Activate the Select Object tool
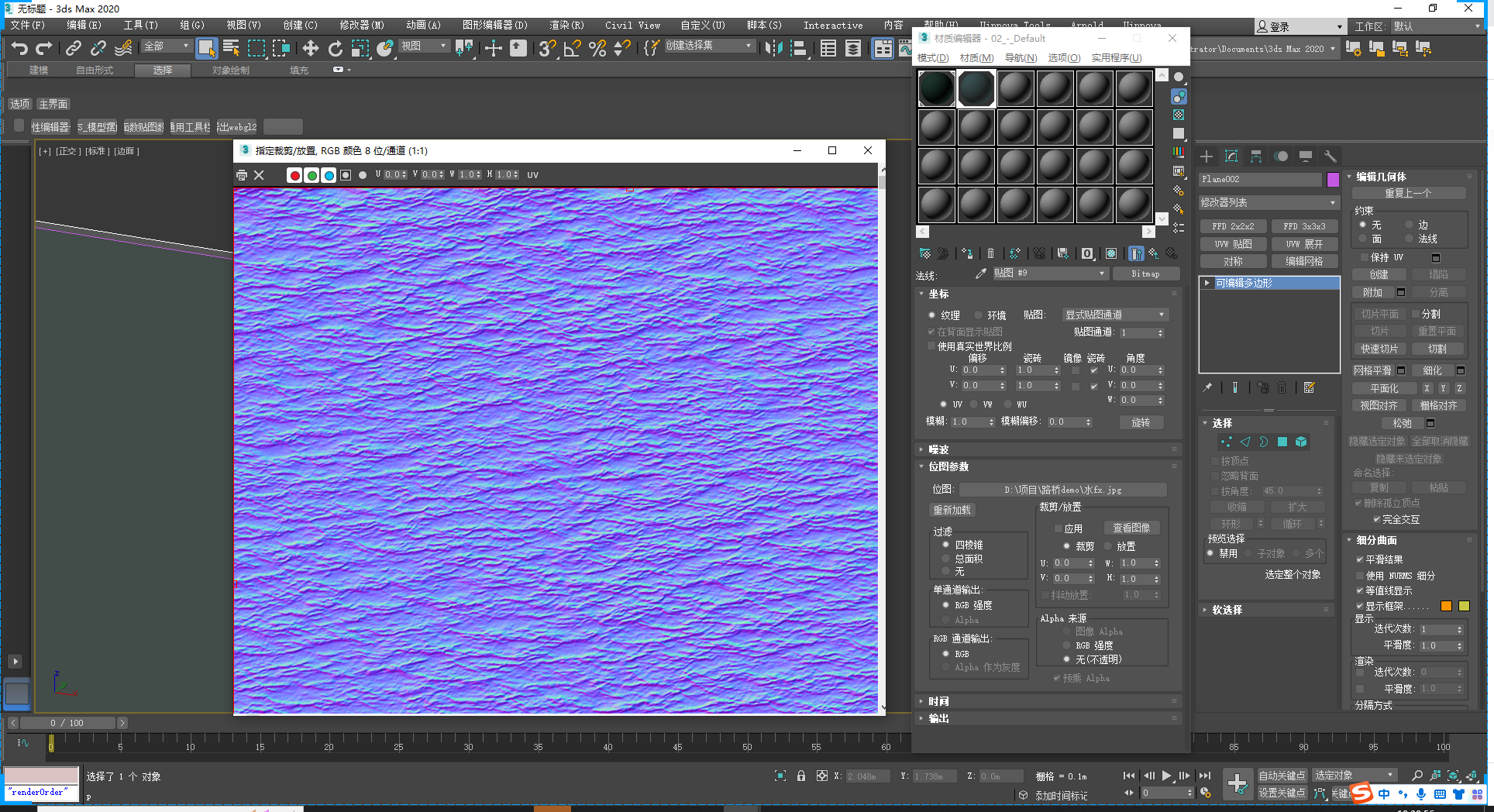The width and height of the screenshot is (1494, 812). [x=206, y=49]
